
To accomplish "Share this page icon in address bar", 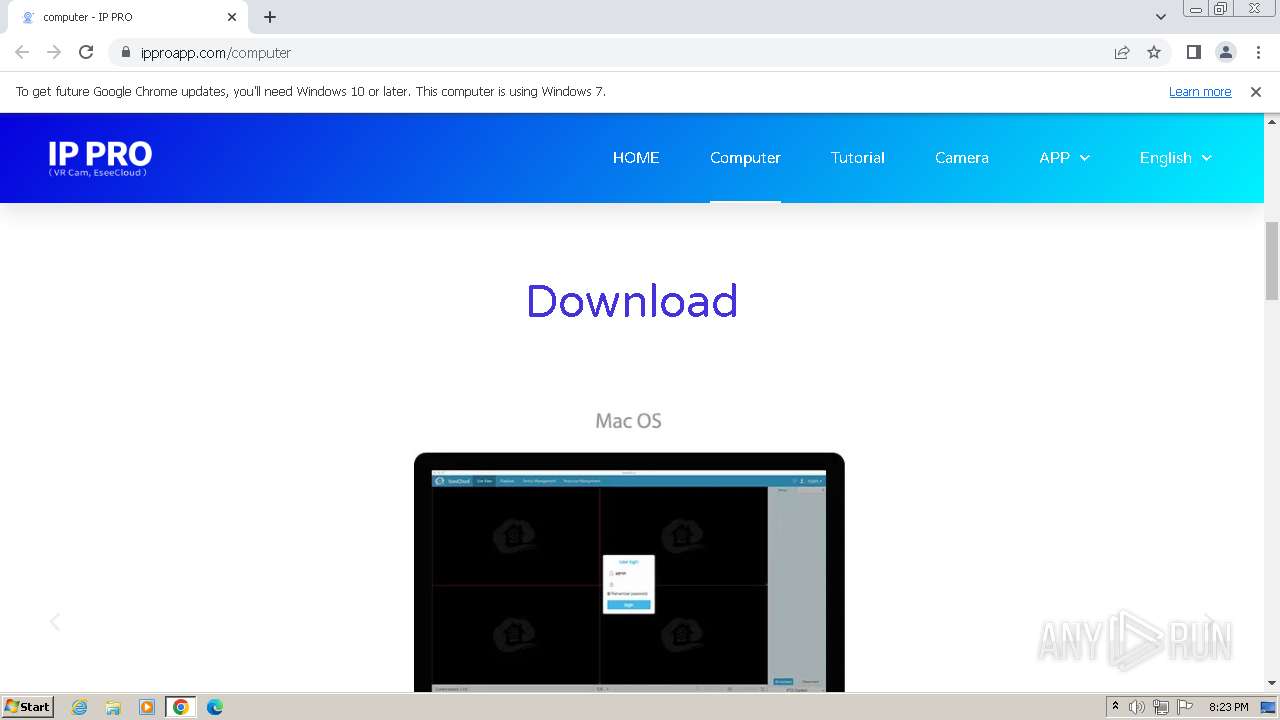I will [x=1122, y=52].
